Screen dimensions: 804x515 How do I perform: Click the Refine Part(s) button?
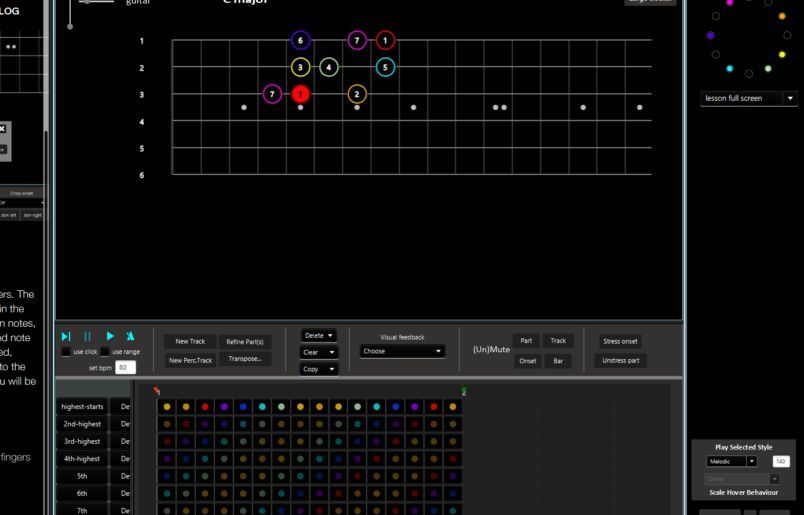click(245, 342)
